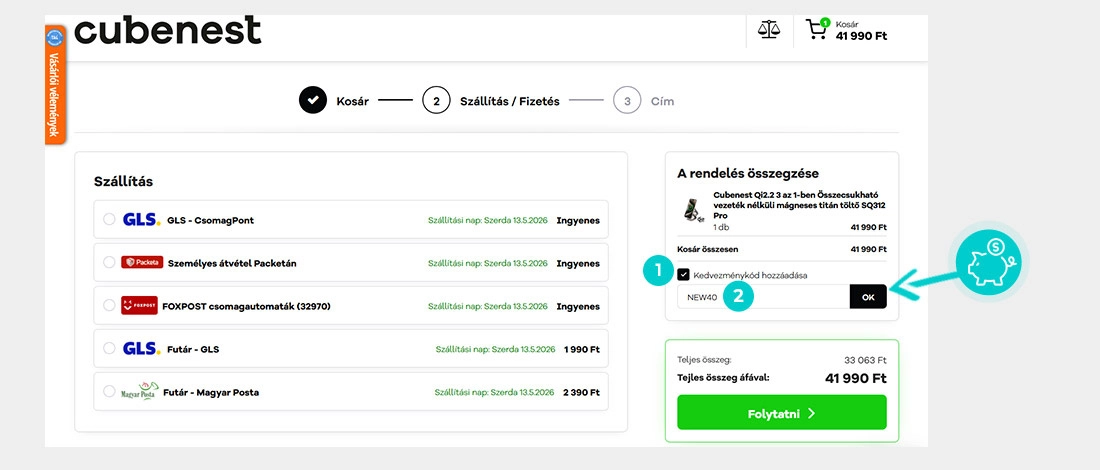Click Ingyenes in the FOXPOST row

click(578, 307)
